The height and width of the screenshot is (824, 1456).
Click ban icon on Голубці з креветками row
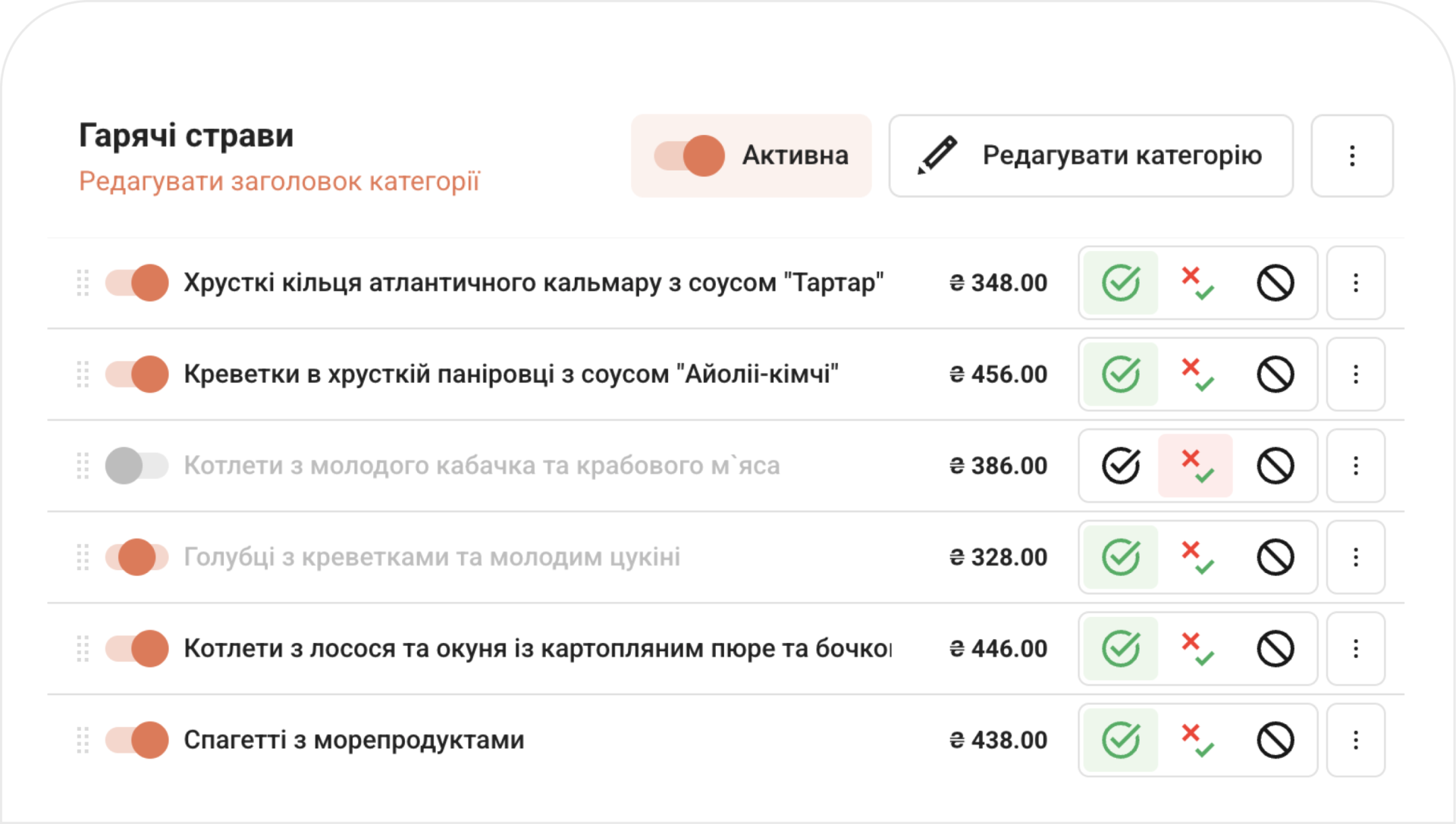pyautogui.click(x=1276, y=557)
